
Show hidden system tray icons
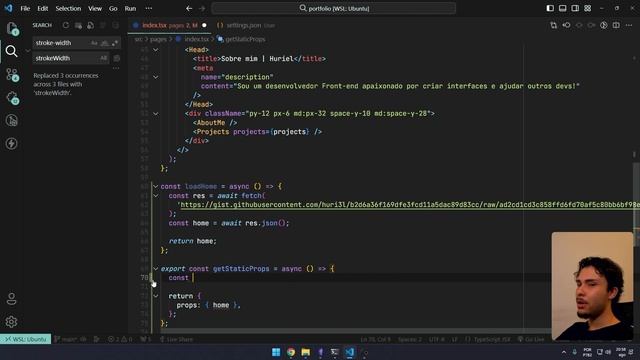[564, 352]
